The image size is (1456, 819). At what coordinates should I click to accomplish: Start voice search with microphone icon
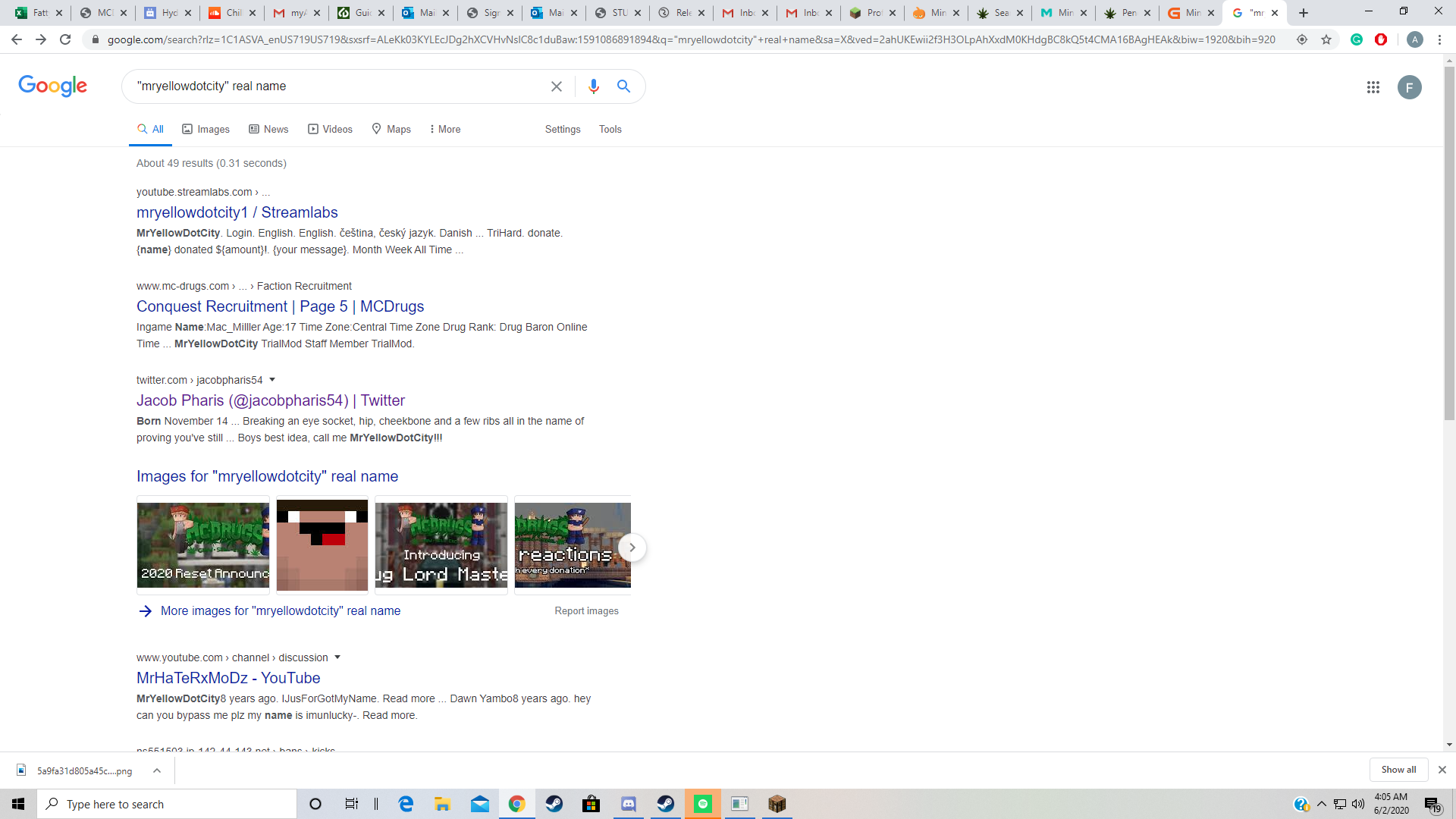pos(594,86)
